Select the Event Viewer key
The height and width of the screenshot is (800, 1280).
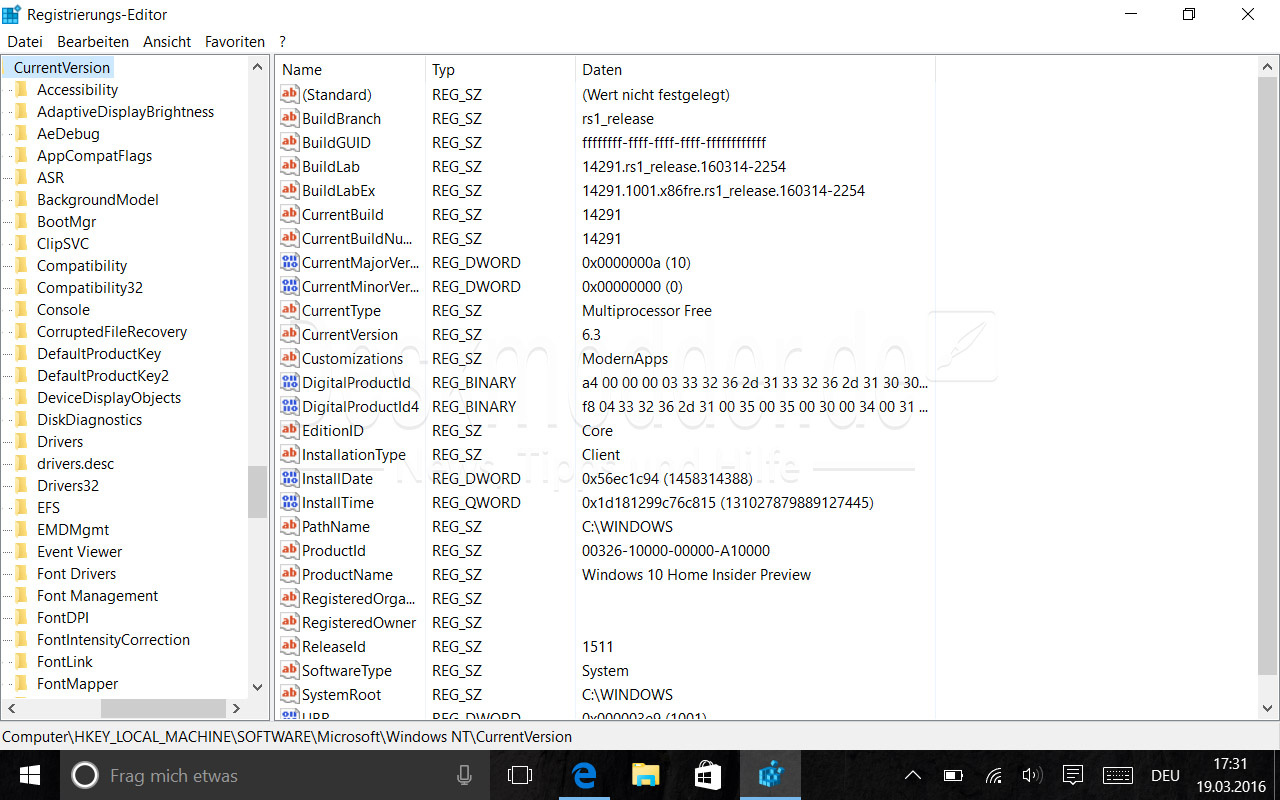click(80, 551)
